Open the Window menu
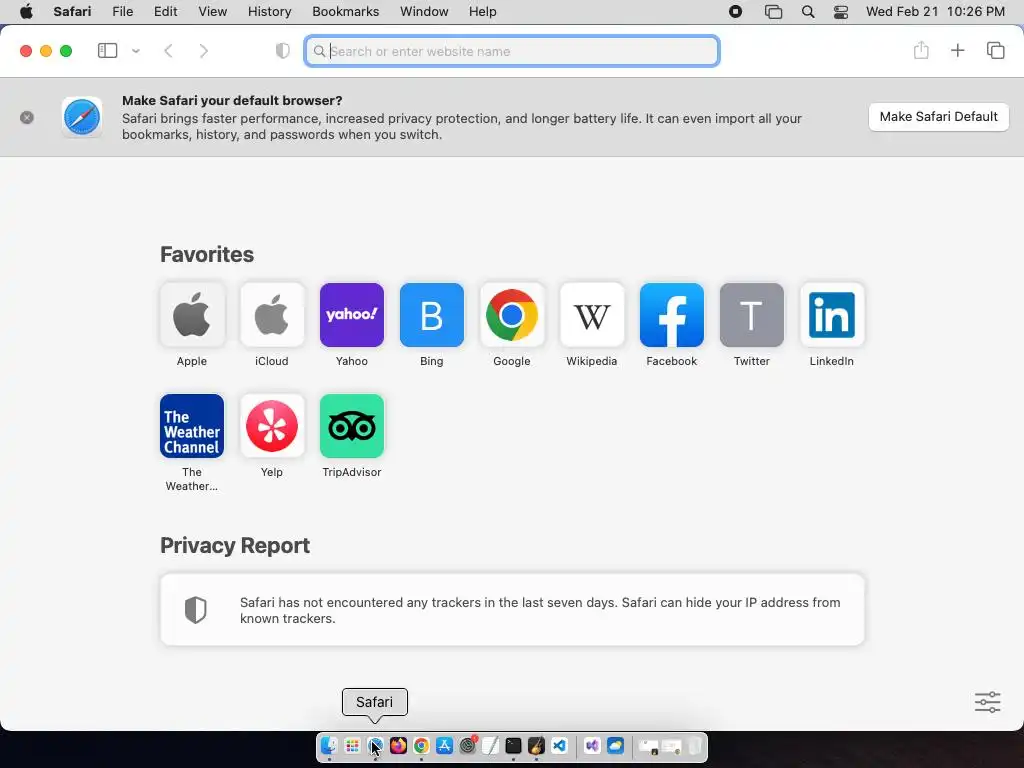This screenshot has width=1024, height=768. click(x=424, y=12)
